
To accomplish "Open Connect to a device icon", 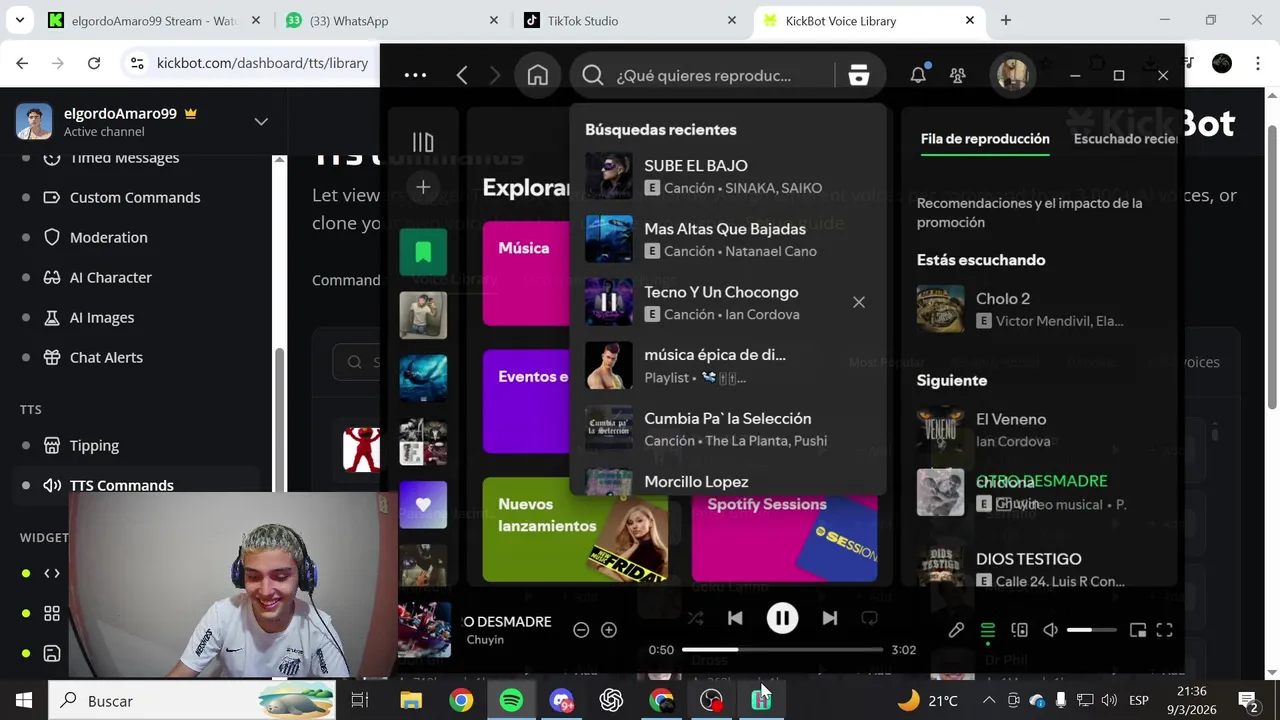I will (x=1019, y=630).
